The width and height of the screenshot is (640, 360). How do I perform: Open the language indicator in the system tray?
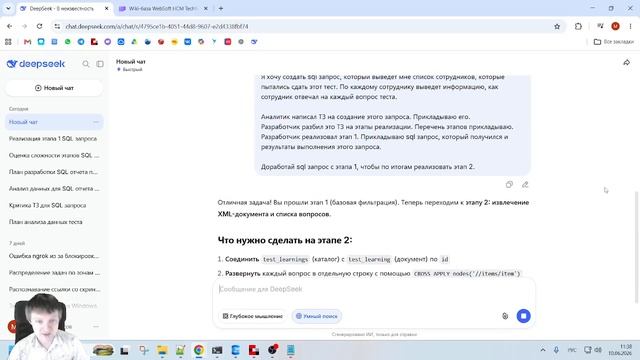pos(572,350)
